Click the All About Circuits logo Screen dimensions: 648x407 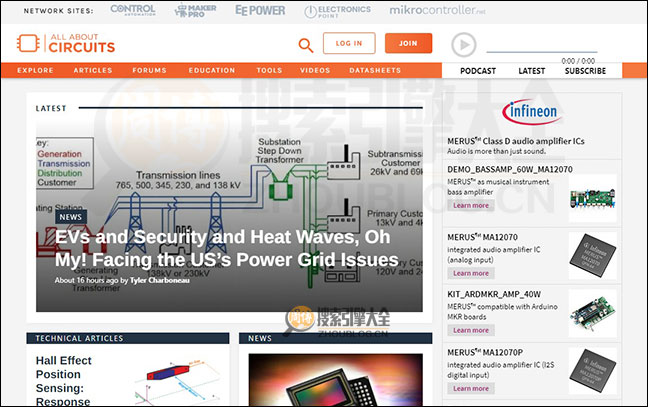pos(67,44)
